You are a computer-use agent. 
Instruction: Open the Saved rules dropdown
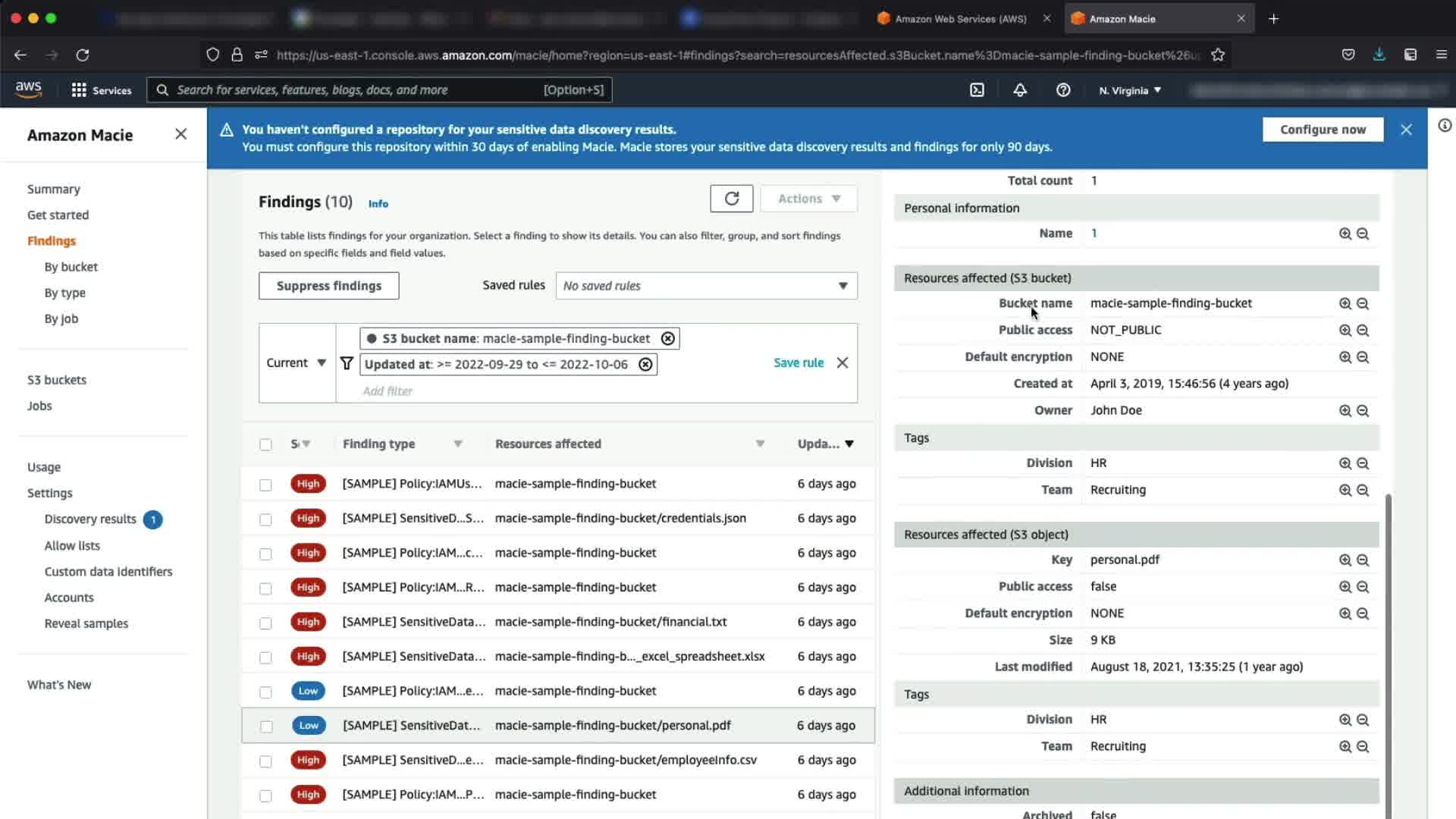coord(705,286)
